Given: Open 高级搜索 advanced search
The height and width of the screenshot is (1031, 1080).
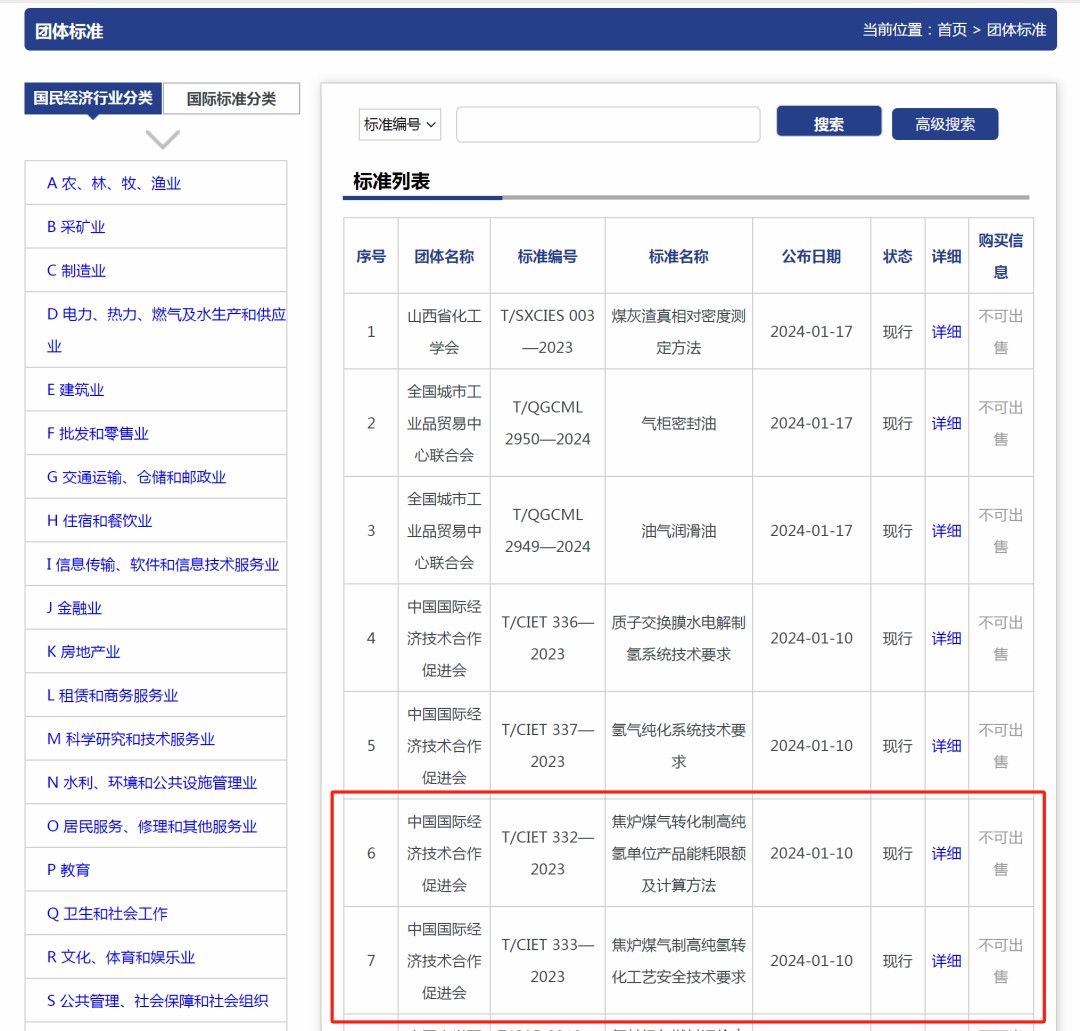Looking at the screenshot, I should point(944,124).
